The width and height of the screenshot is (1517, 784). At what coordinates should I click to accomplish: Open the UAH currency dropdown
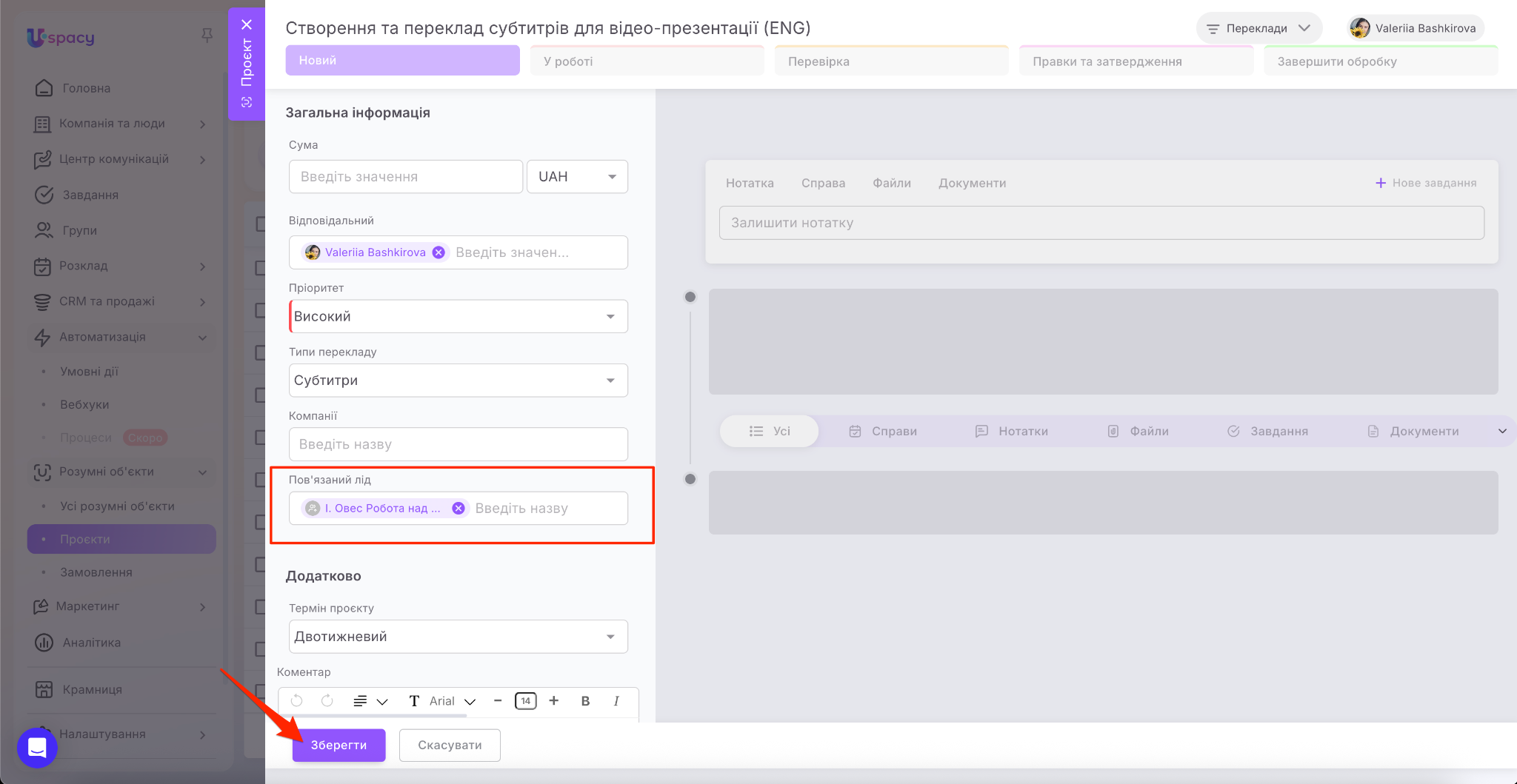click(577, 177)
